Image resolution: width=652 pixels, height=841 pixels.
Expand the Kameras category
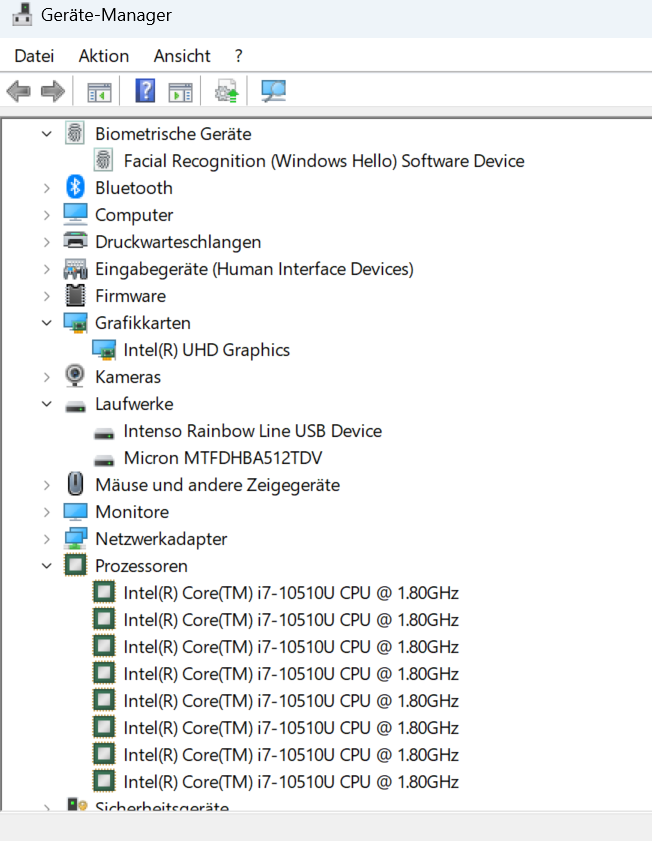(47, 377)
